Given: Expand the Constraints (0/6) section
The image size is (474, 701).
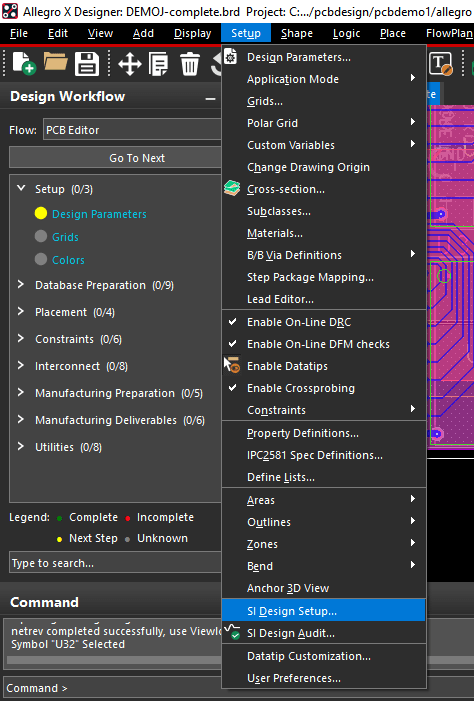Looking at the screenshot, I should [x=21, y=338].
